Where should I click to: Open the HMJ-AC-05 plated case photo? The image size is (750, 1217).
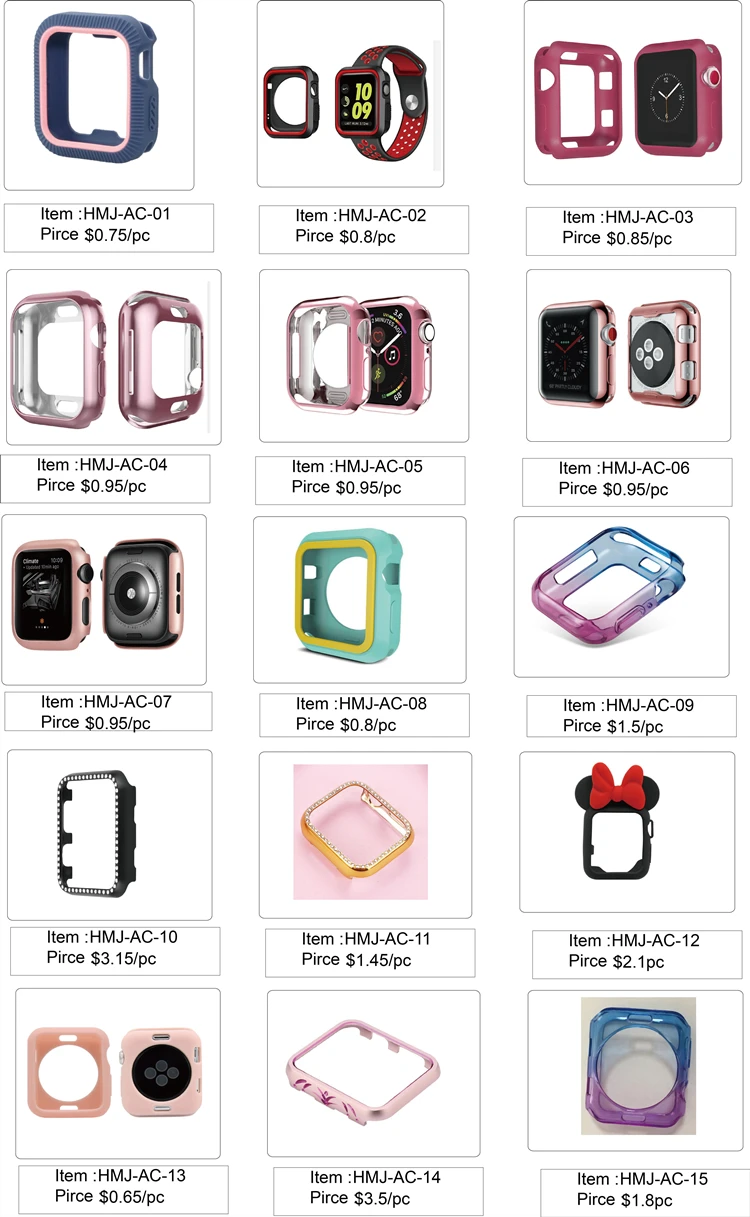click(x=364, y=355)
